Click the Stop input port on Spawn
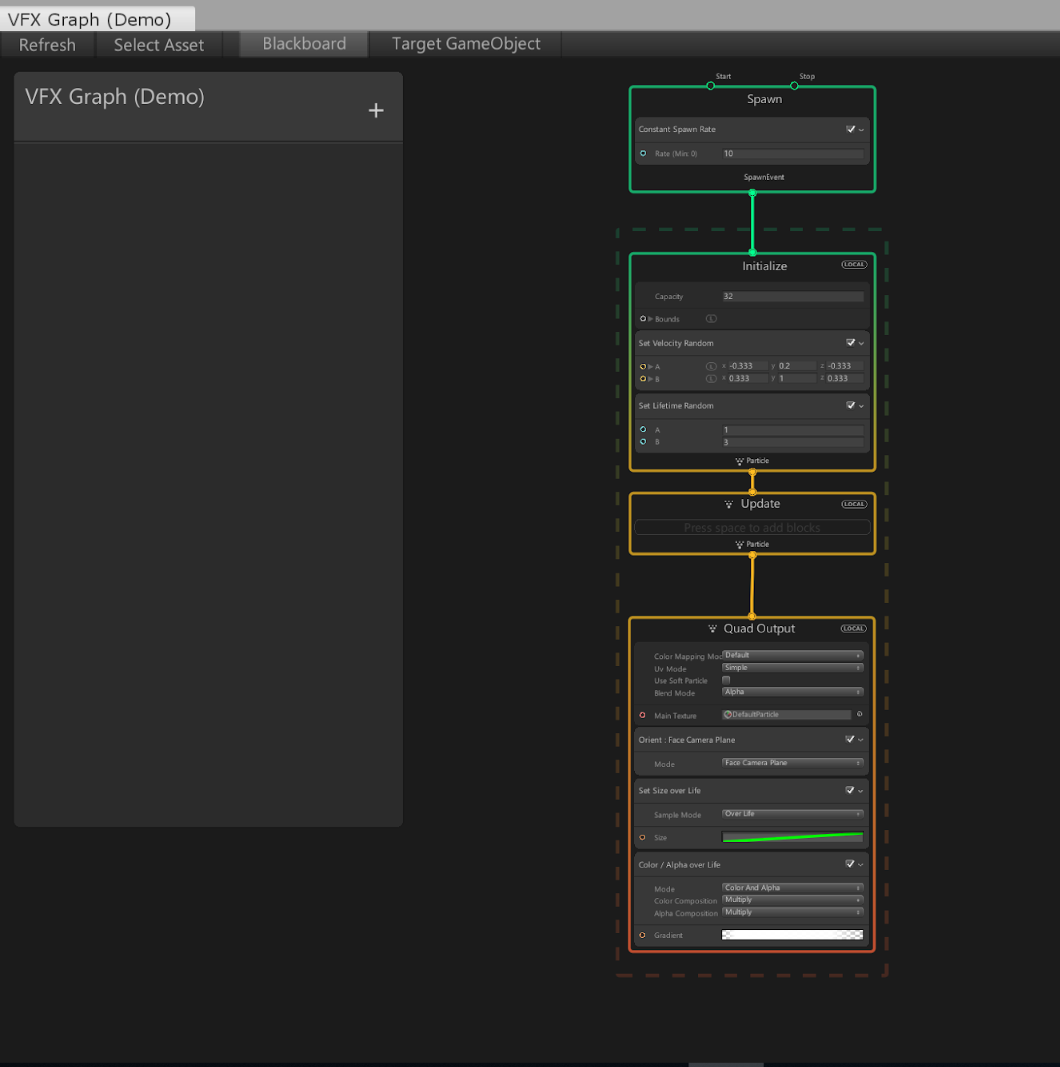 click(794, 86)
